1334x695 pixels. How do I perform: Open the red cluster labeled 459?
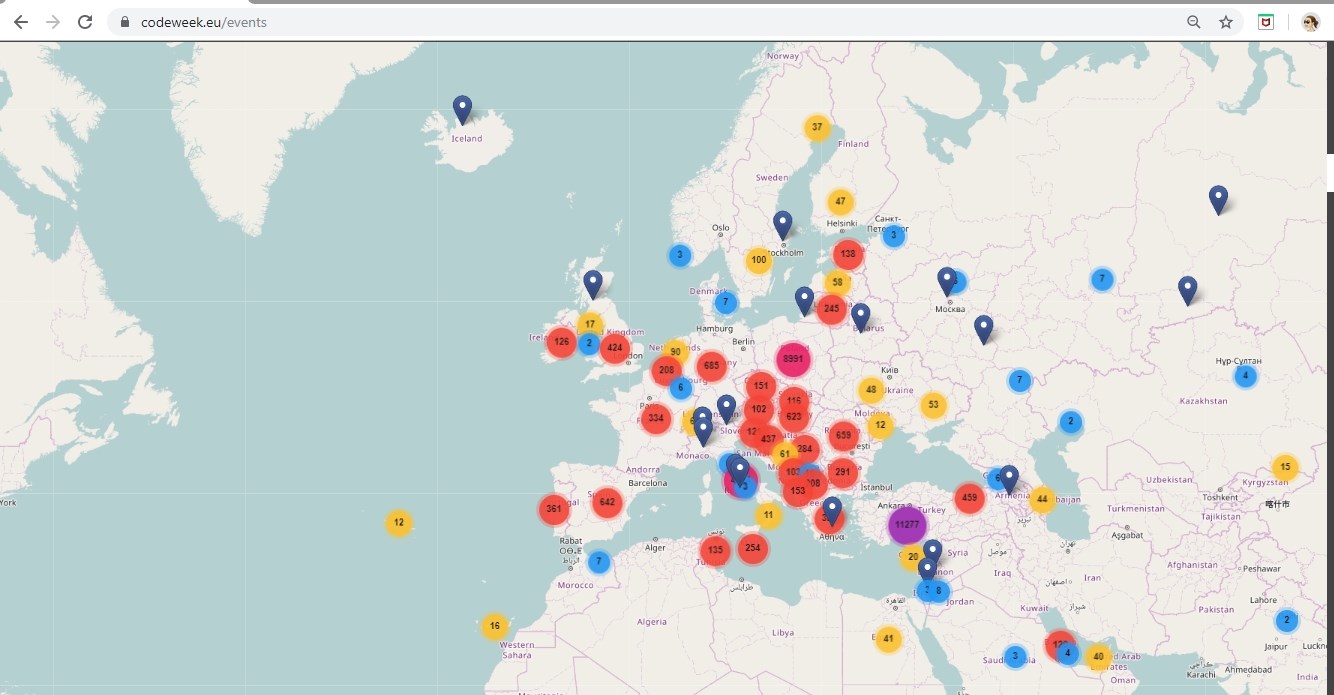[968, 497]
